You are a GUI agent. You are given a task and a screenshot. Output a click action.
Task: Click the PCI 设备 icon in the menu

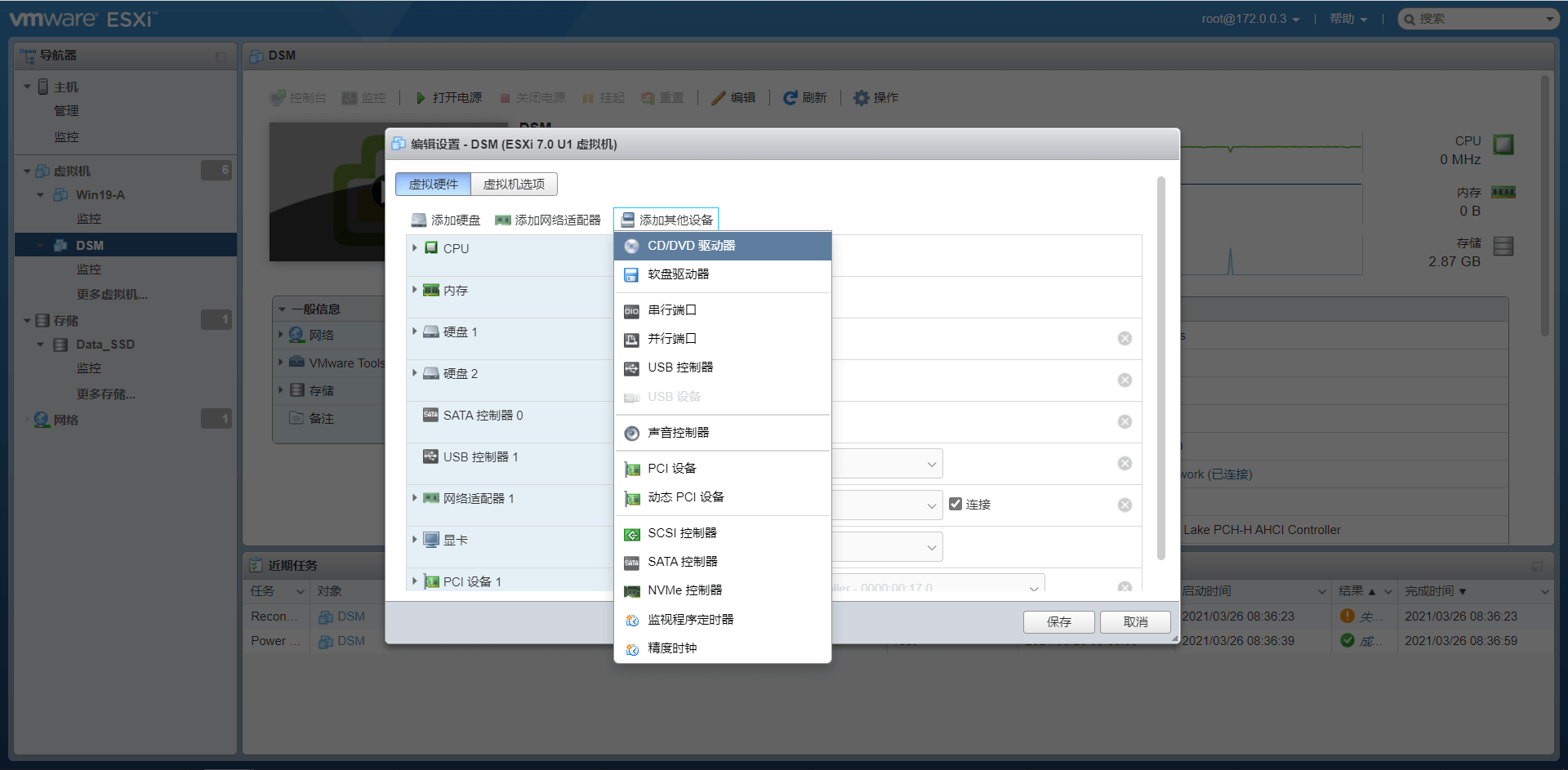click(631, 469)
